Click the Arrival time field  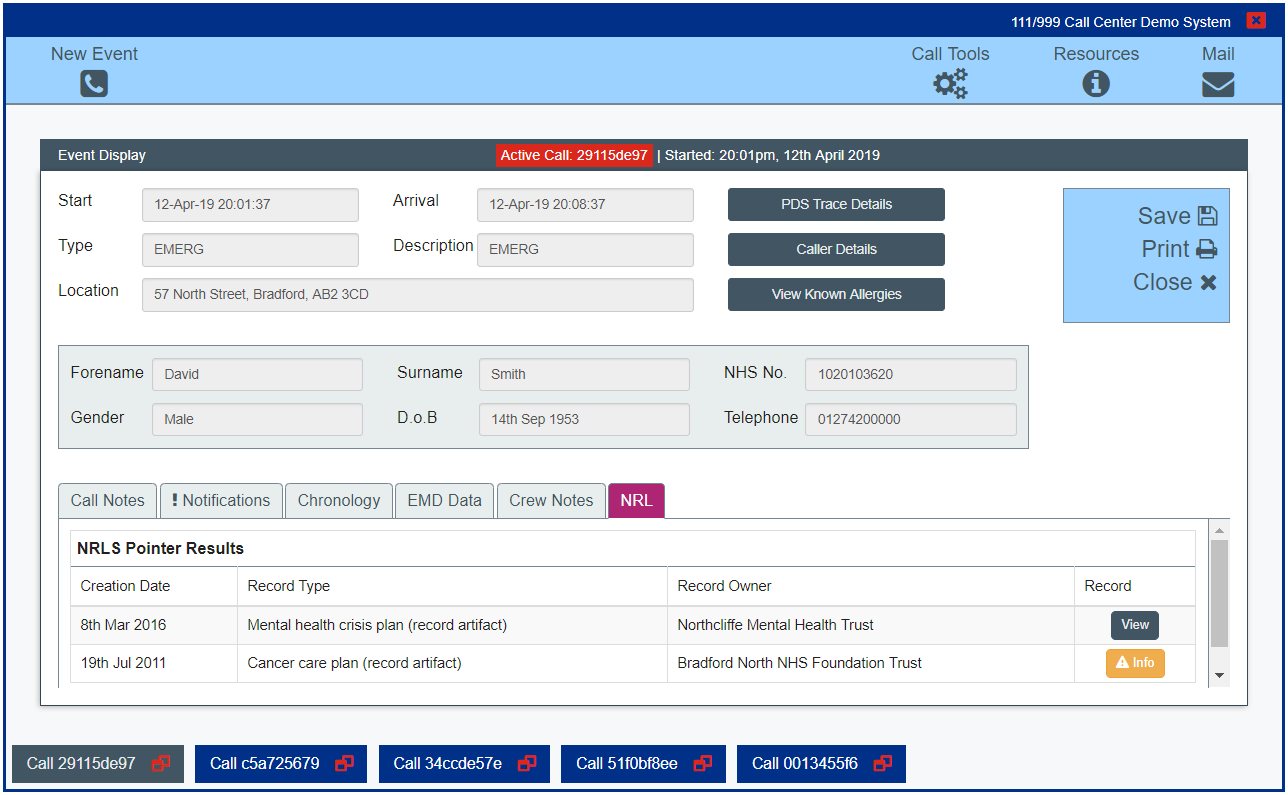tap(585, 205)
